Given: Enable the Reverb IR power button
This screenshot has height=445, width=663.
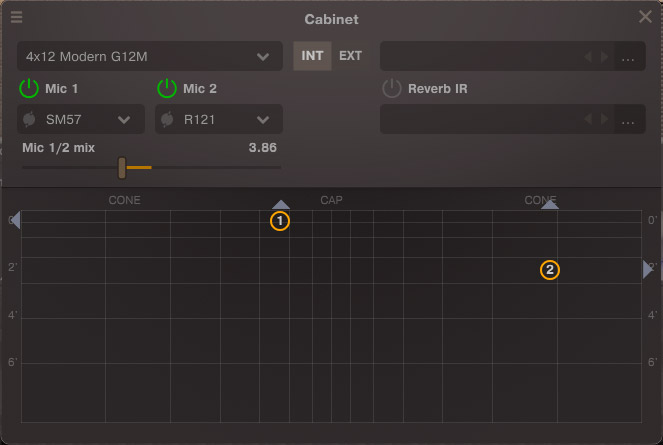Looking at the screenshot, I should (391, 88).
